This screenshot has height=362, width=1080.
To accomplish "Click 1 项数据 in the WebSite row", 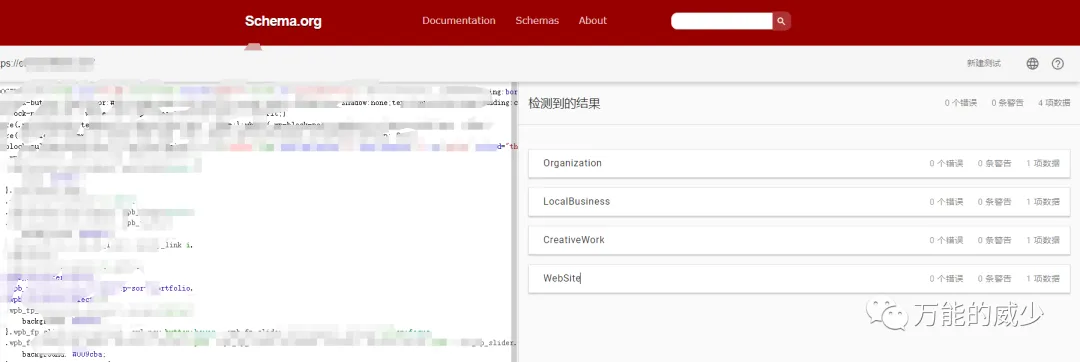I will point(1043,279).
